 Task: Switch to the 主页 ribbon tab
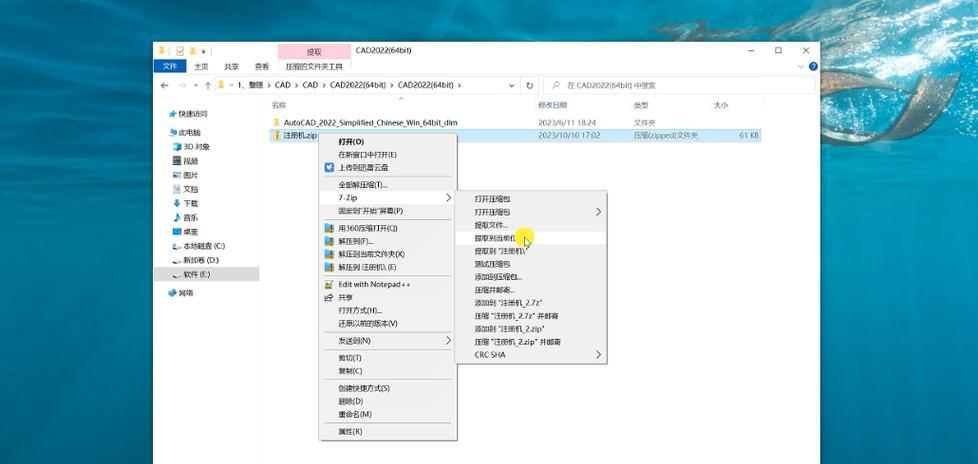pyautogui.click(x=201, y=66)
